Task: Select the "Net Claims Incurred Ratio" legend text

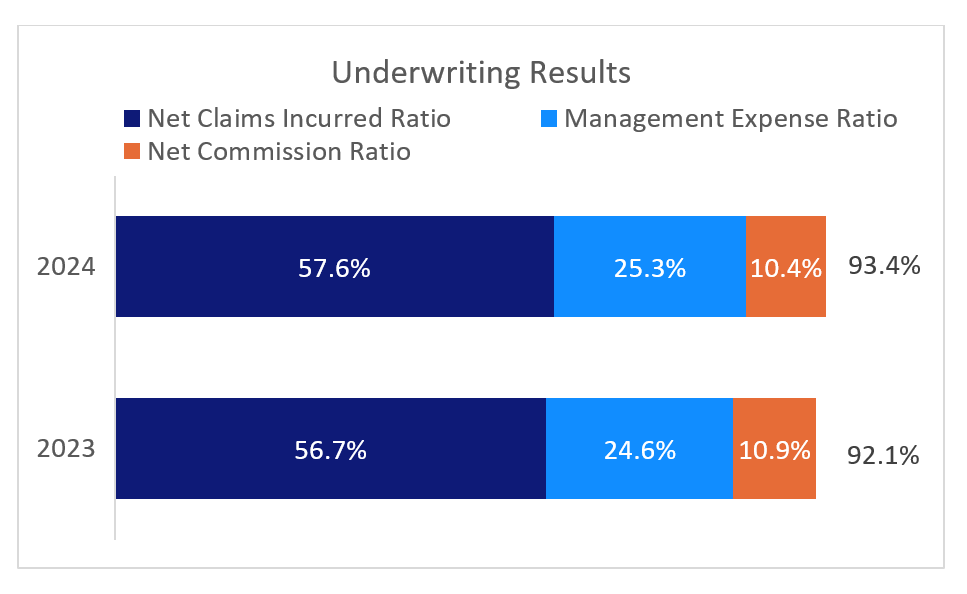Action: click(x=299, y=119)
